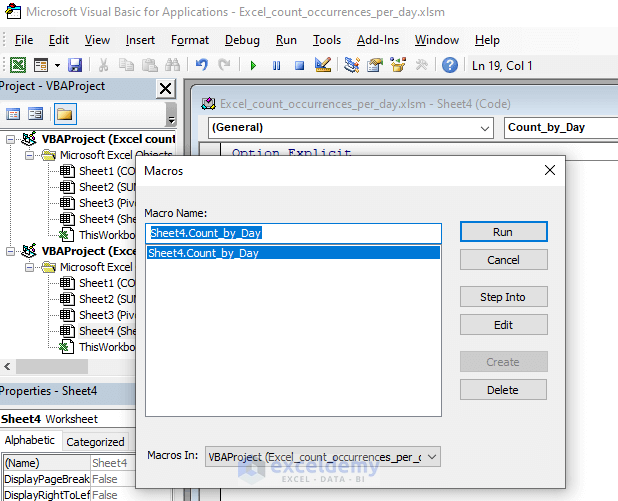Open Properties Window toolbar icon

[375, 65]
